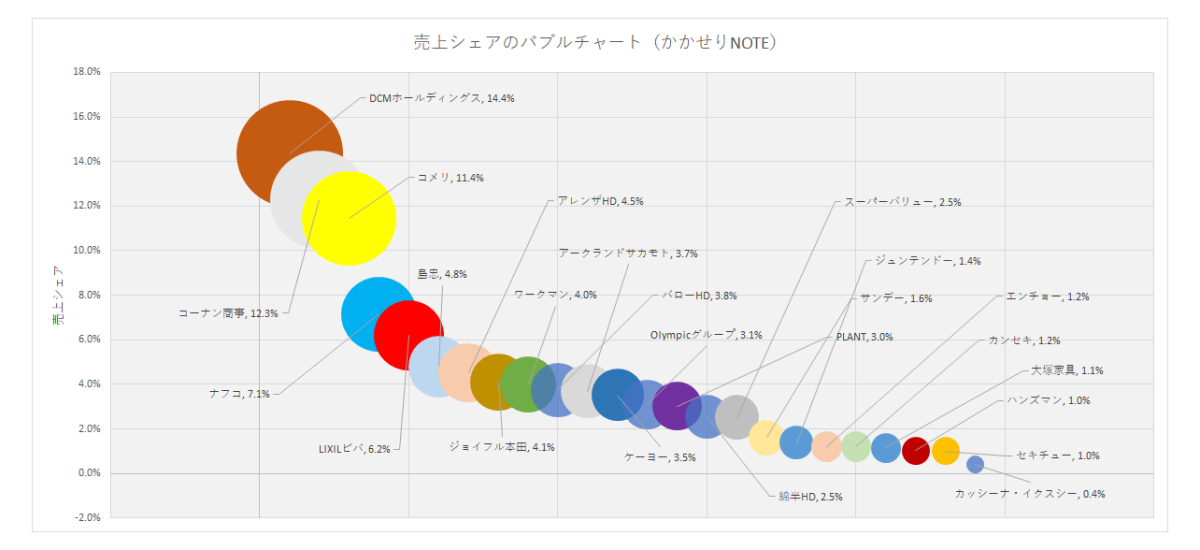Click the 18.0% vertical axis tick label
This screenshot has width=1200, height=550.
tap(87, 72)
